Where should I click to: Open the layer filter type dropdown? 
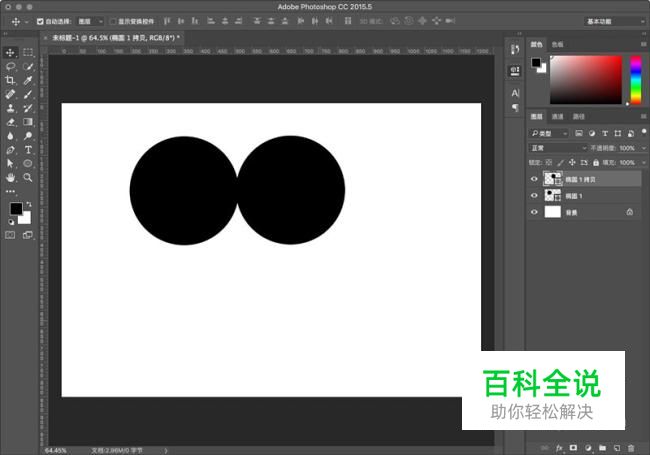point(548,133)
